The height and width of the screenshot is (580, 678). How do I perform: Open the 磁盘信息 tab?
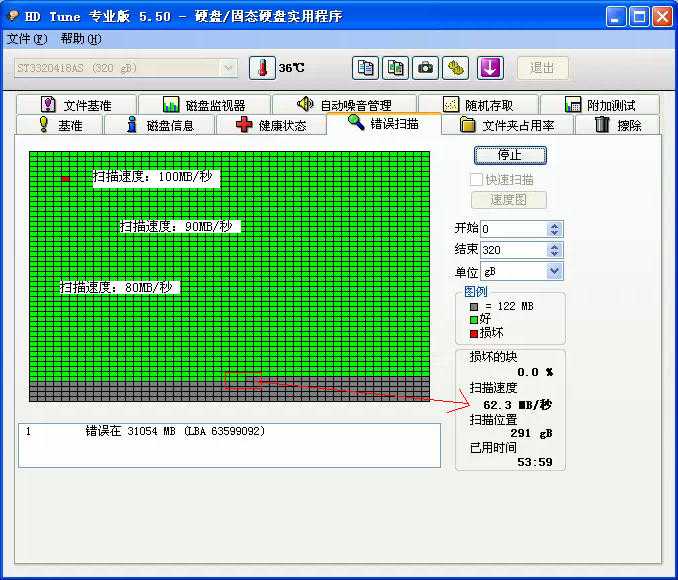coord(160,125)
